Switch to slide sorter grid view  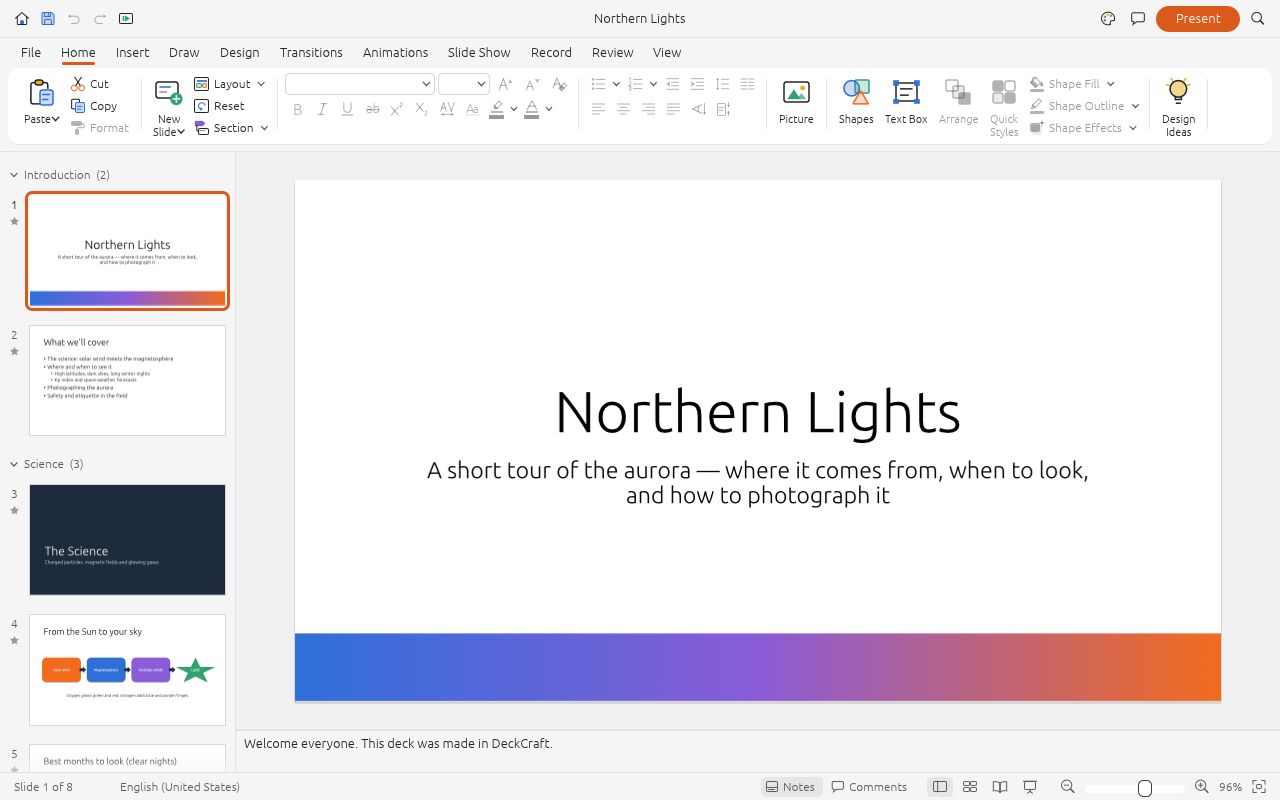pos(970,787)
